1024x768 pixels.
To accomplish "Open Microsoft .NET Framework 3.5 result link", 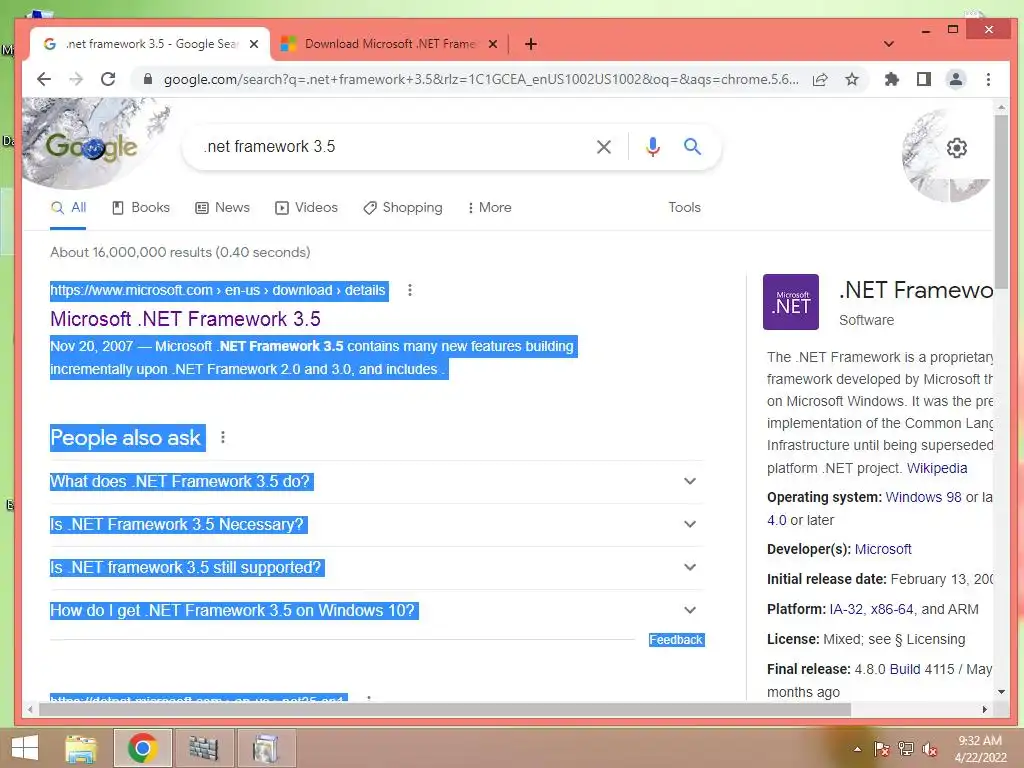I will point(185,319).
